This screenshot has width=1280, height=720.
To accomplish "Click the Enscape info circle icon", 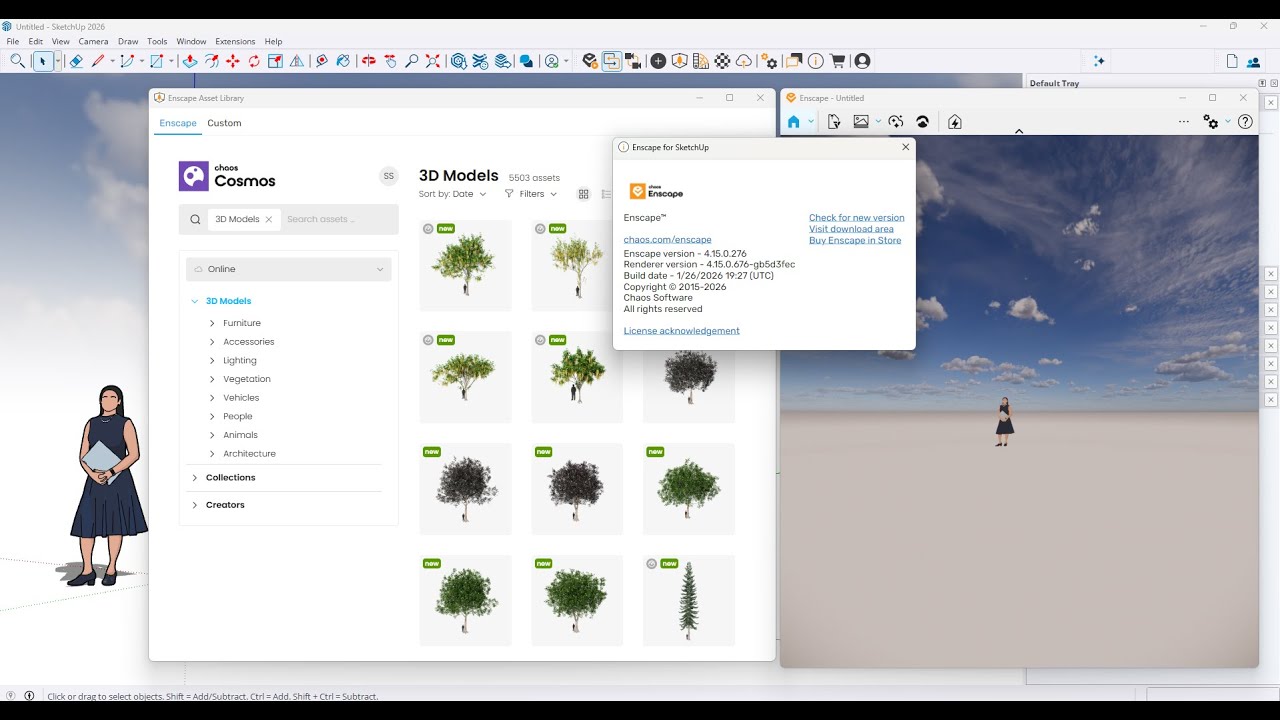I will tap(816, 61).
